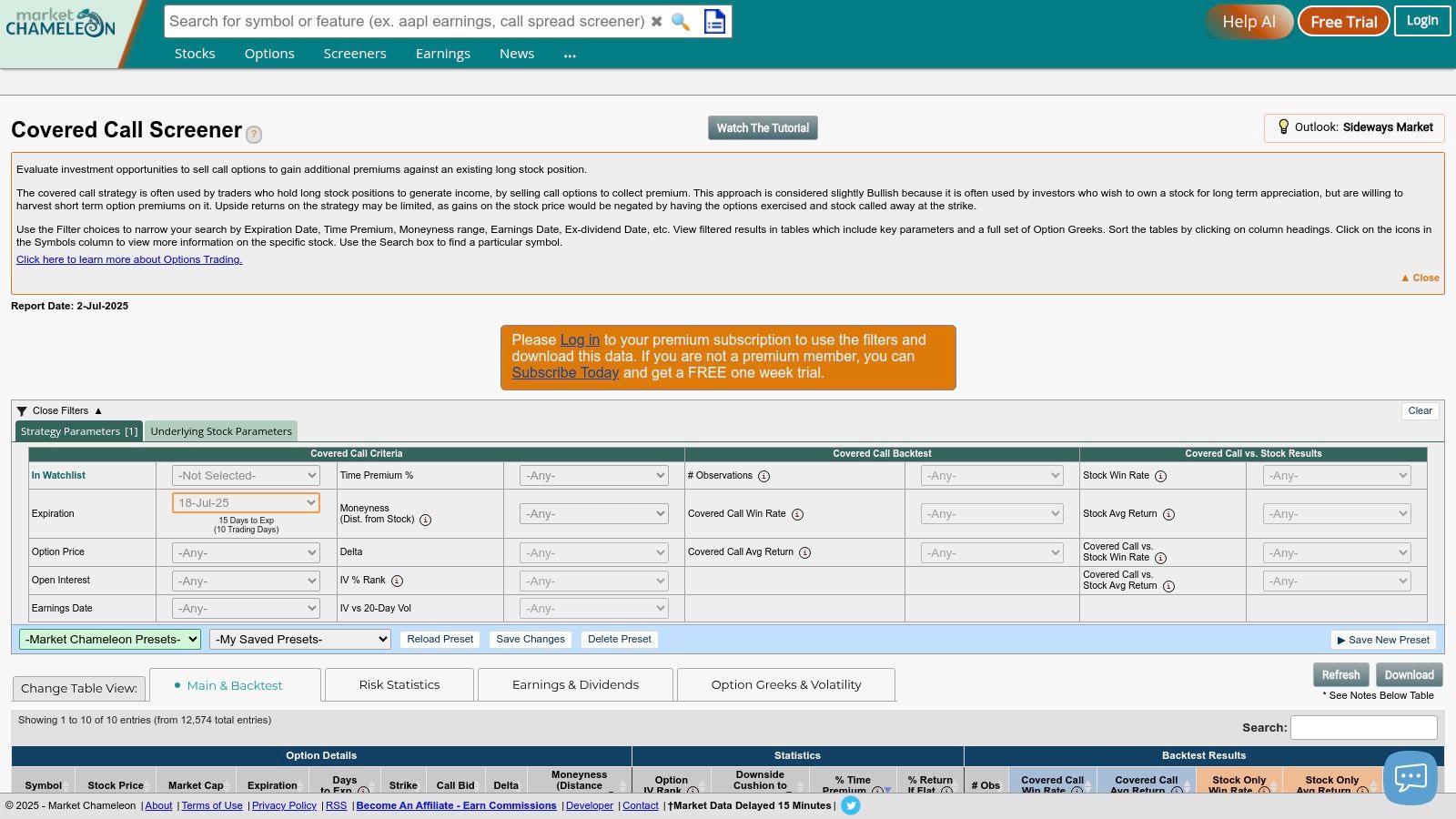1456x819 pixels.
Task: Switch to Earnings & Dividends table view
Action: click(575, 684)
